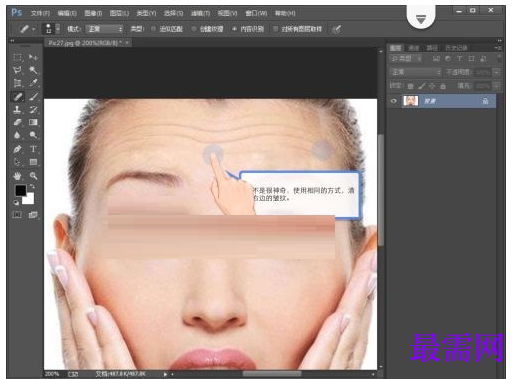Filter layers by smart objects icon

pyautogui.click(x=483, y=59)
